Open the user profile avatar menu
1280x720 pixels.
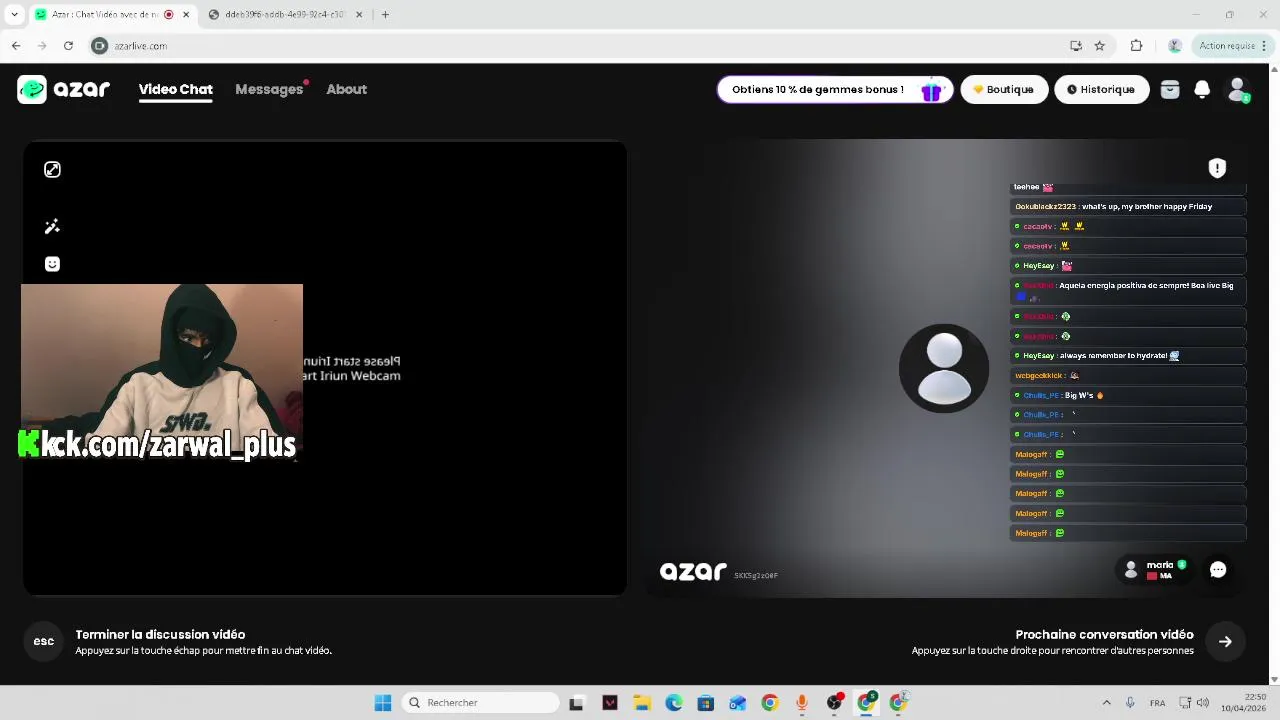tap(1238, 89)
